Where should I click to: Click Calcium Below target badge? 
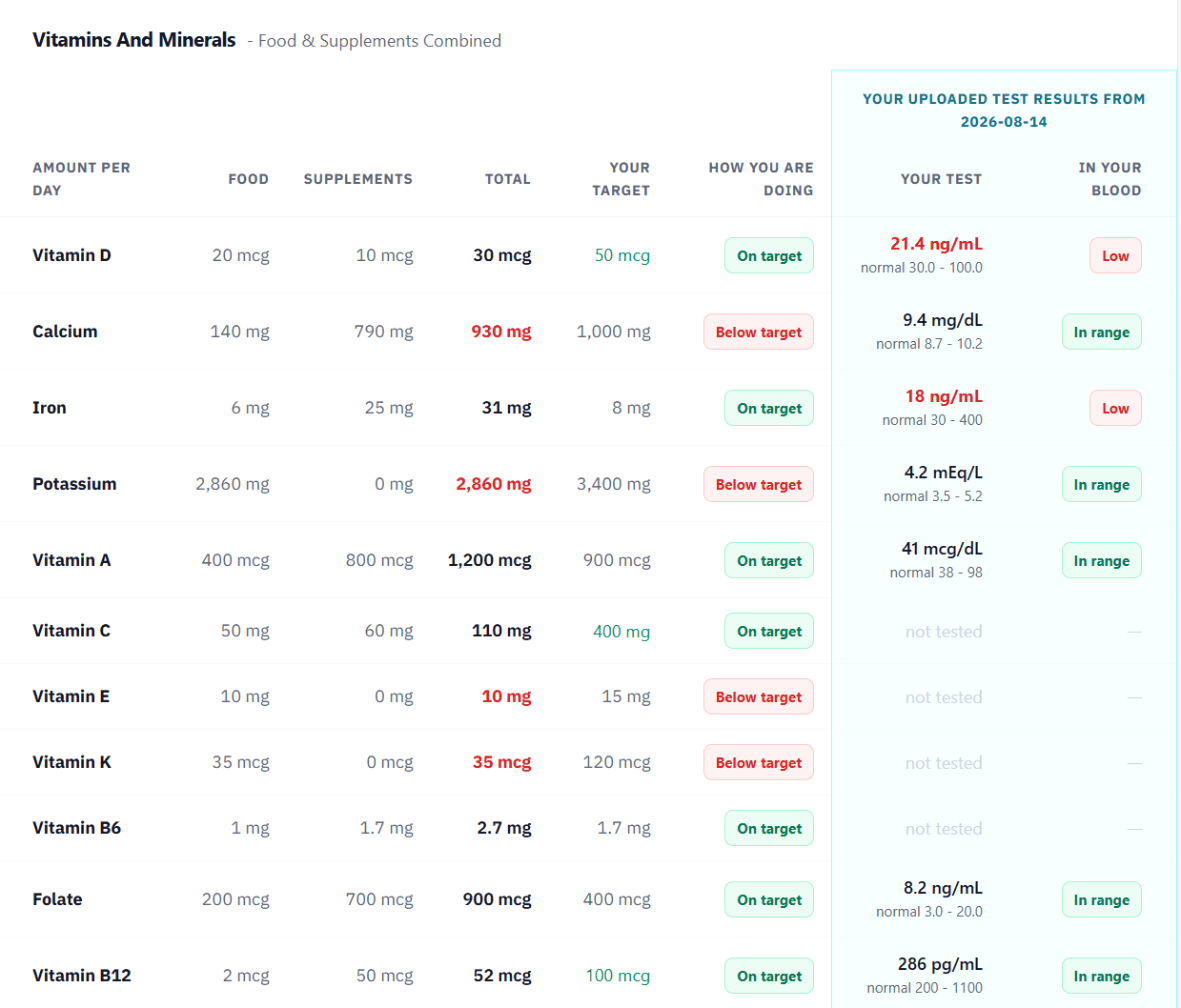(x=758, y=331)
